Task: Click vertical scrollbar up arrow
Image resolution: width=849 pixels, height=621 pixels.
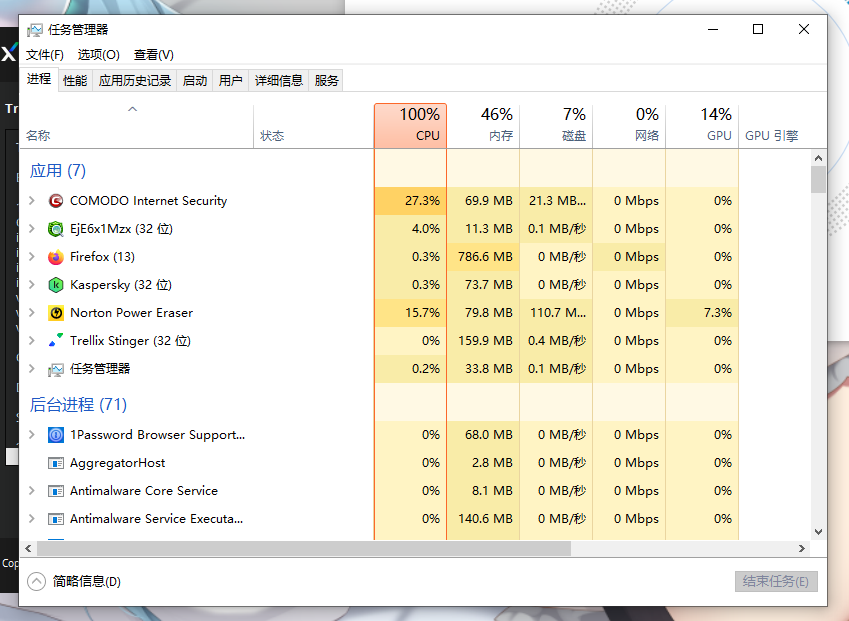Action: pyautogui.click(x=818, y=158)
